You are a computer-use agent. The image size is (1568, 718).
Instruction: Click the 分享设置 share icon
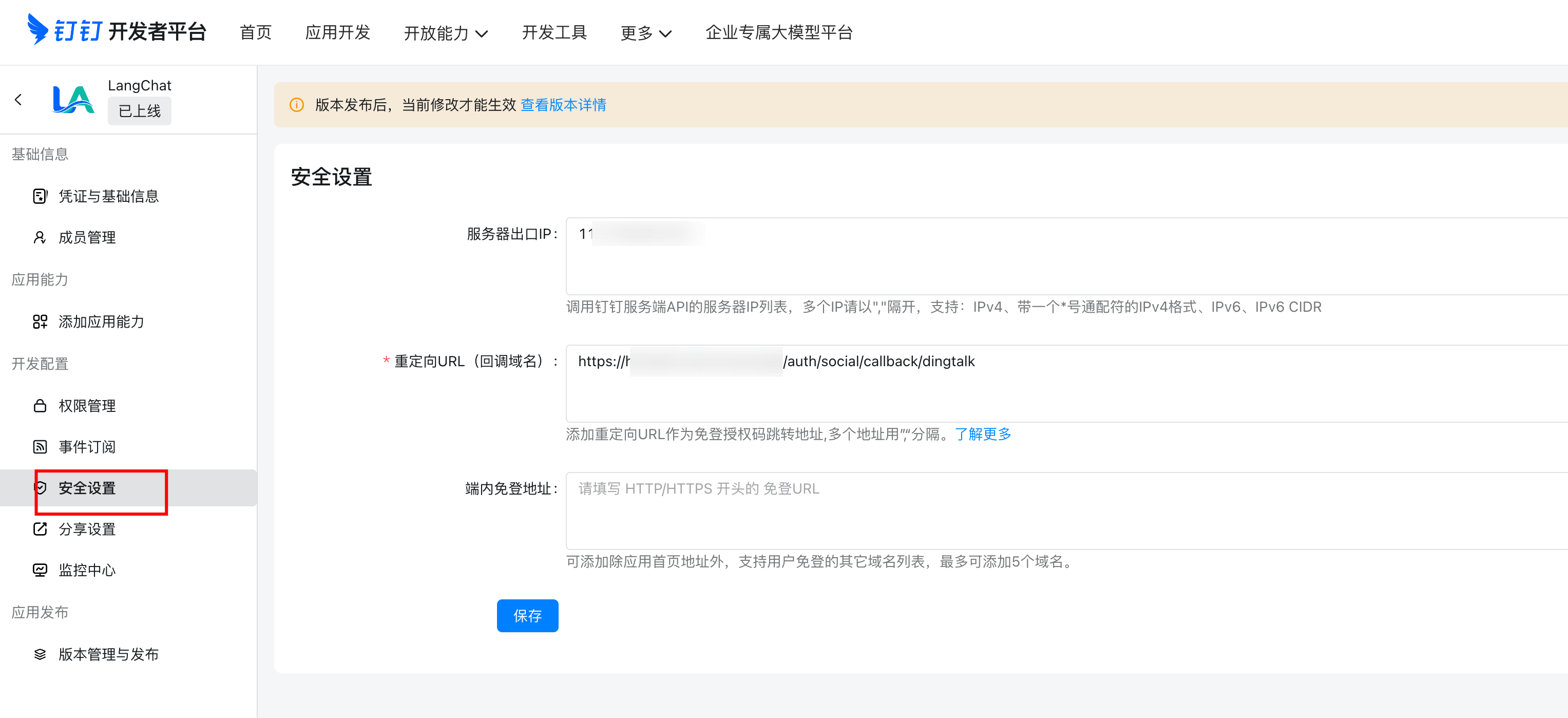point(40,529)
